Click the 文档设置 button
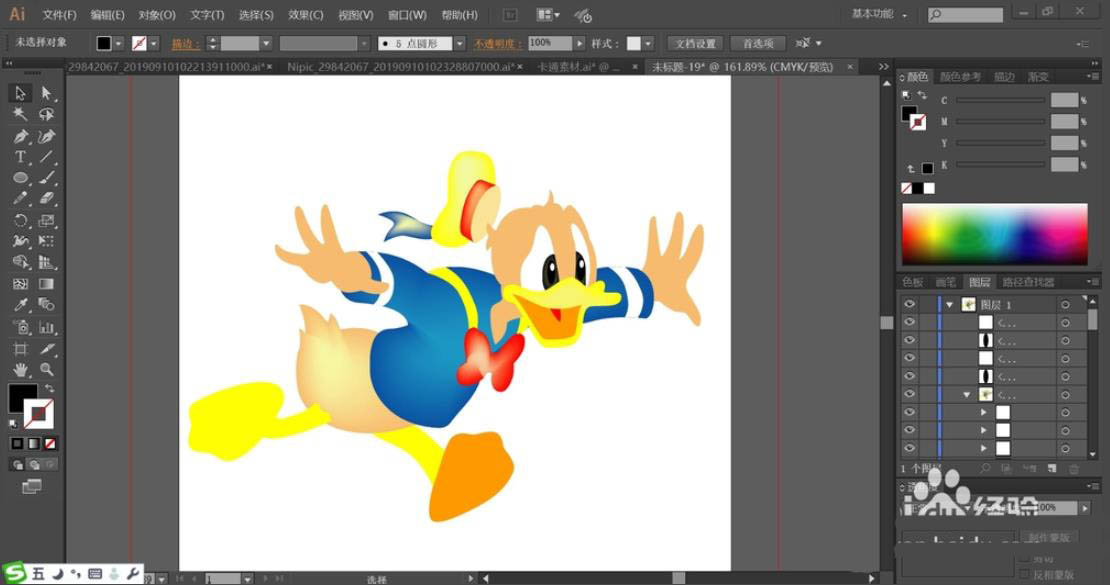The width and height of the screenshot is (1110, 585). 695,43
